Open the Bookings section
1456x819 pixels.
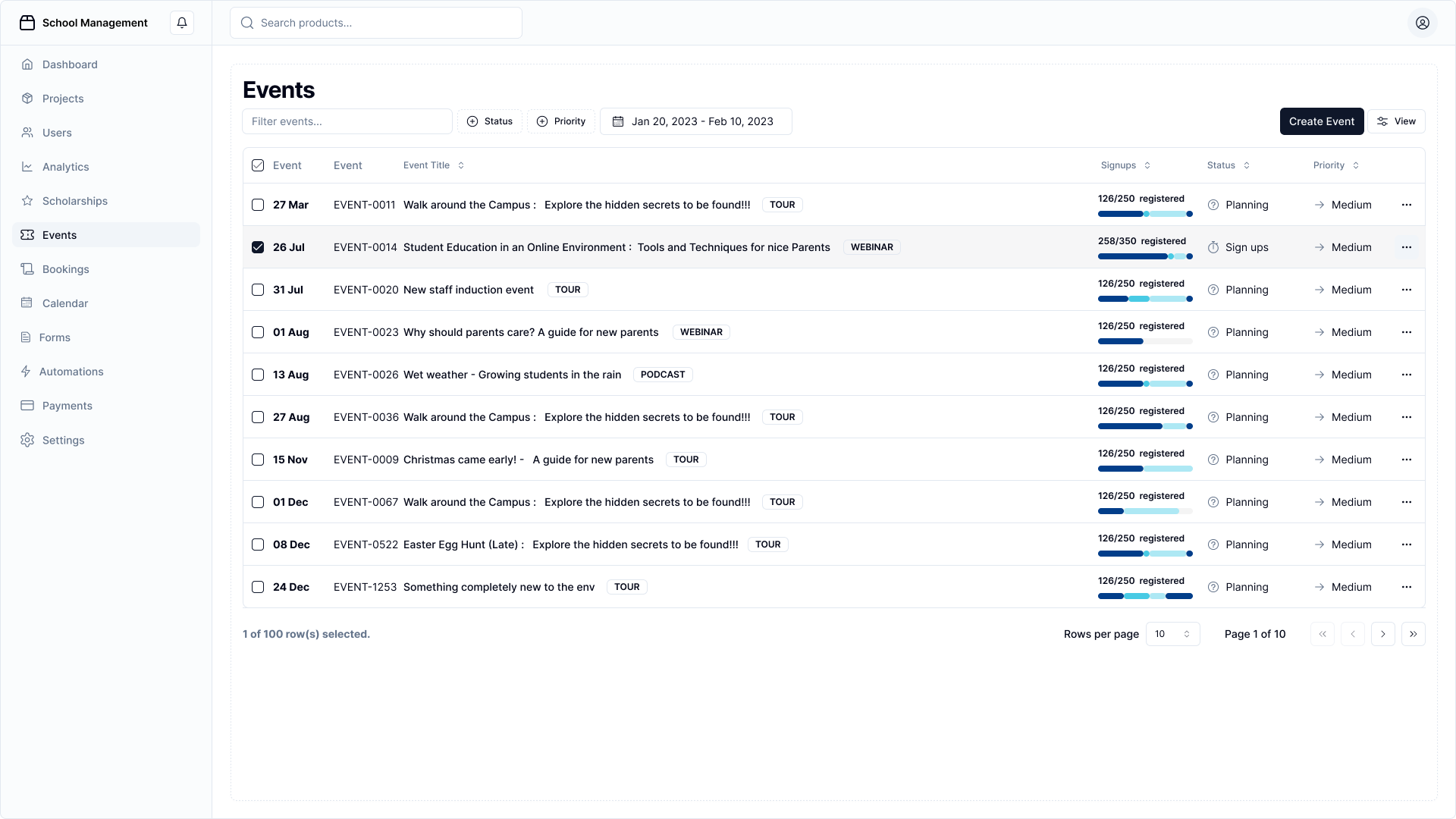coord(65,268)
